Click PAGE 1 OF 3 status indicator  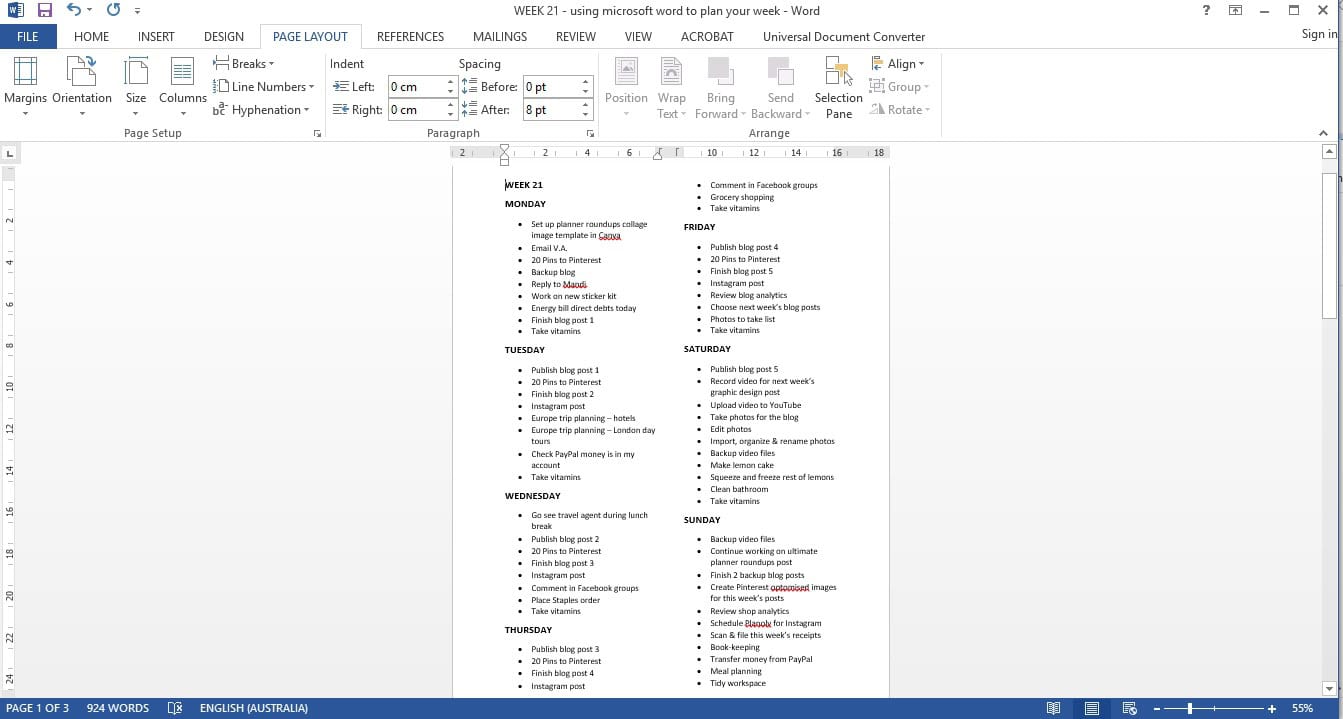tap(38, 708)
